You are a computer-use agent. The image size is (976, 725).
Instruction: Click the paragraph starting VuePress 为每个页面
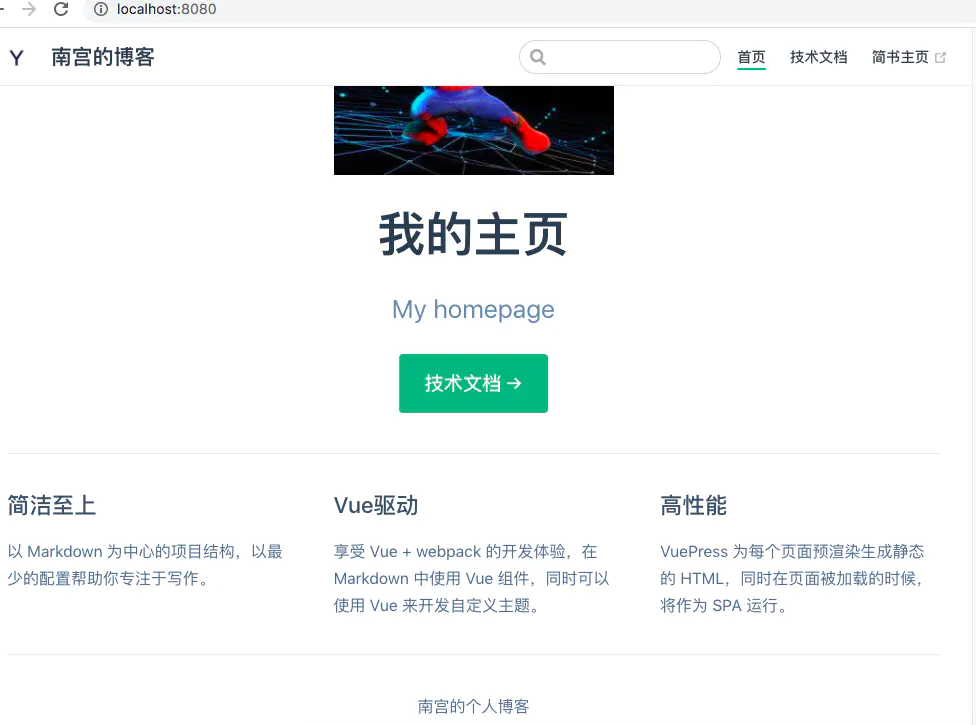(x=792, y=578)
